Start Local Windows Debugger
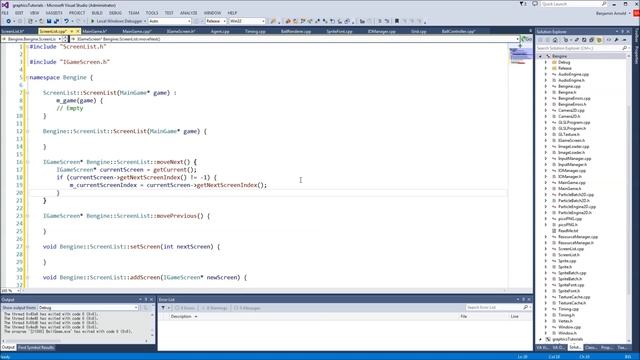Viewport: 640px width, 360px height. 118,21
